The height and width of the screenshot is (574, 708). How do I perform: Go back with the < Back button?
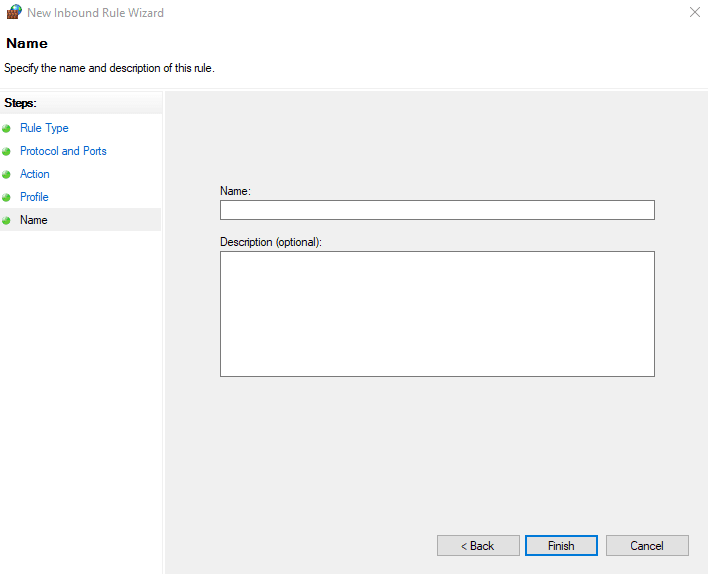478,546
